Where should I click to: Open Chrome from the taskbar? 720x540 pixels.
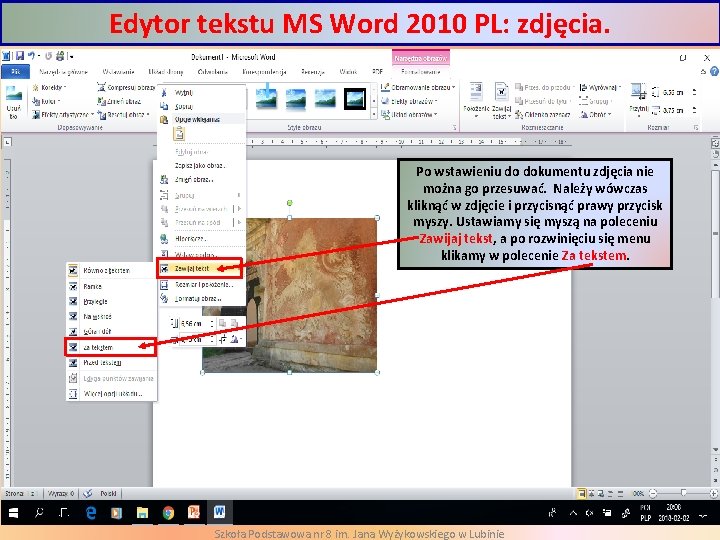(168, 512)
